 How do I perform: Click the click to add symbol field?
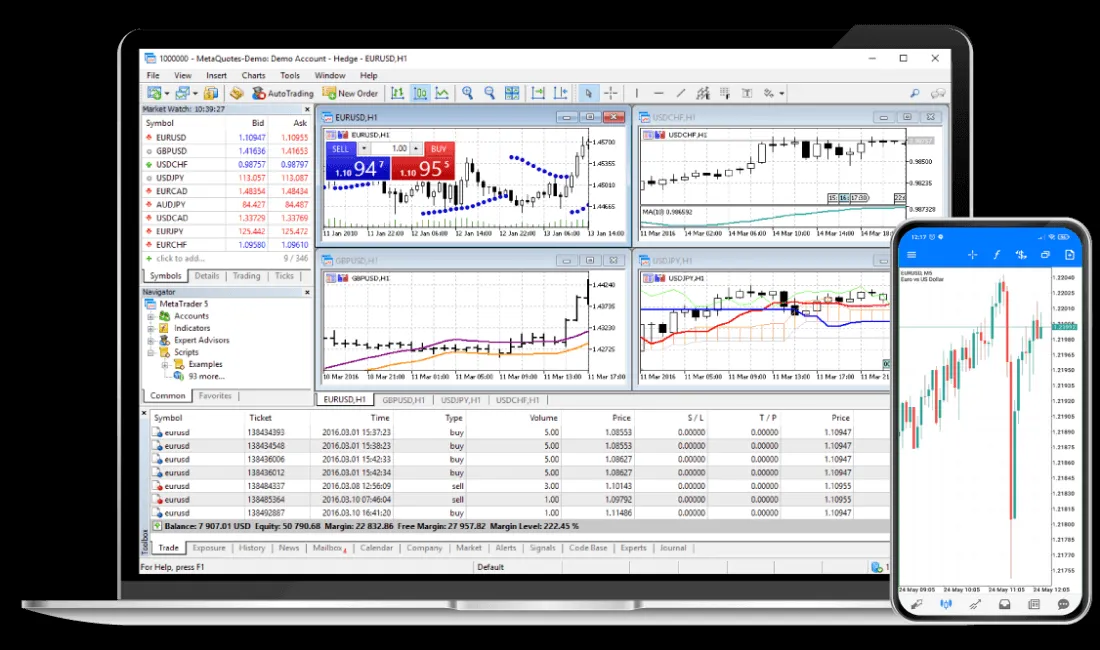coord(180,257)
